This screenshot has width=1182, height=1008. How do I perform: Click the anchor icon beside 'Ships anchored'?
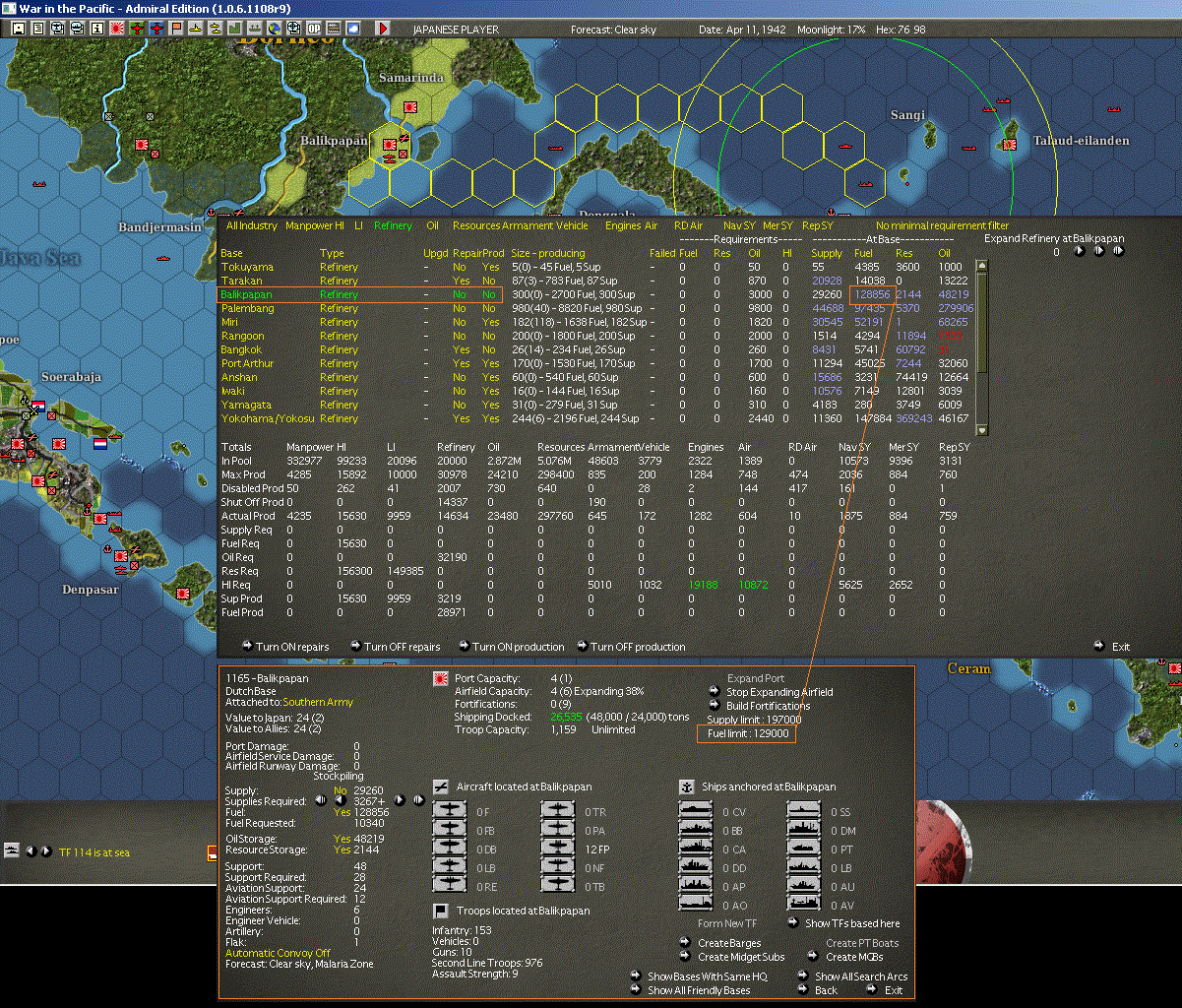[686, 787]
